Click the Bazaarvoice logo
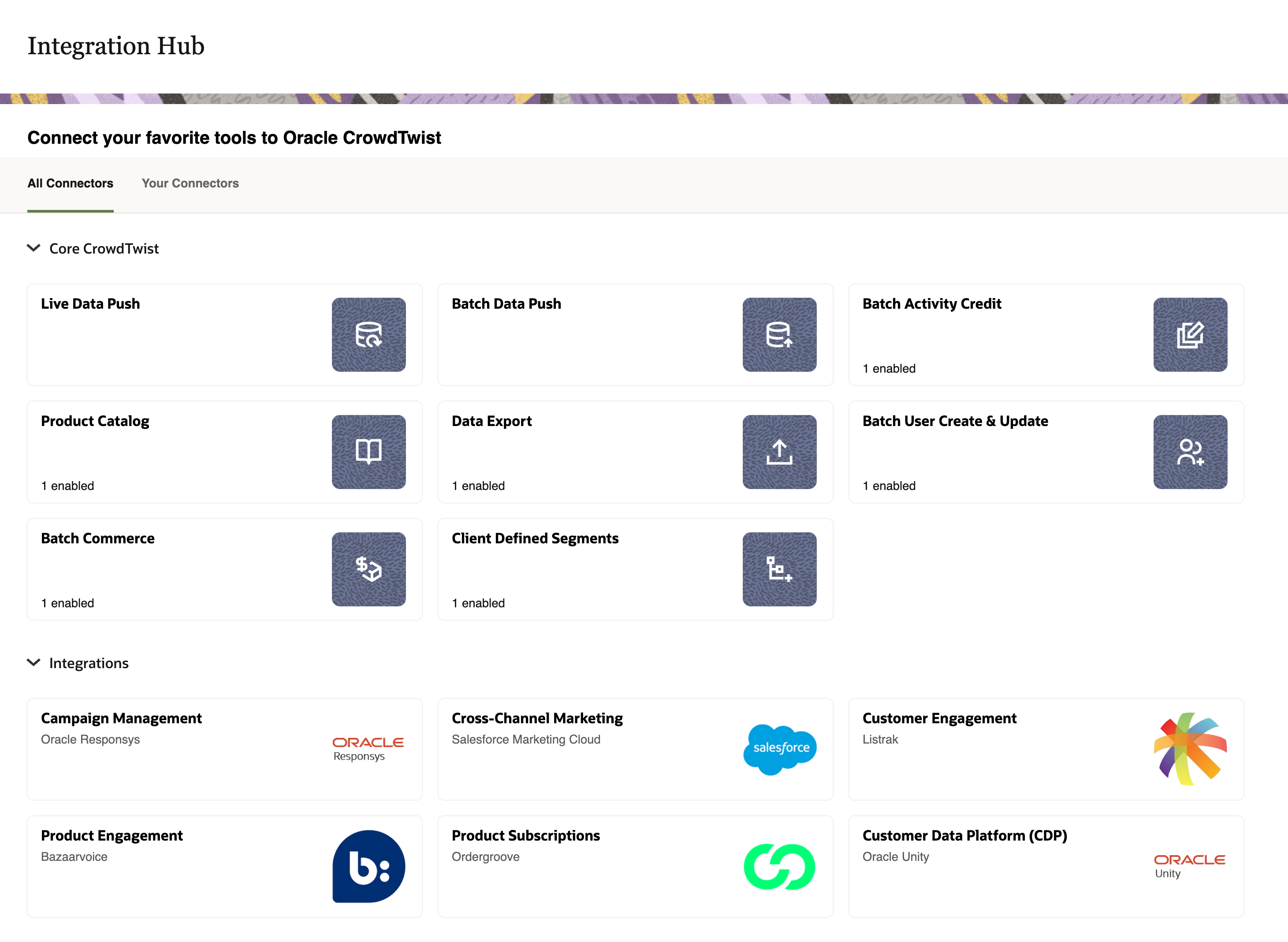The image size is (1288, 942). coord(369,866)
